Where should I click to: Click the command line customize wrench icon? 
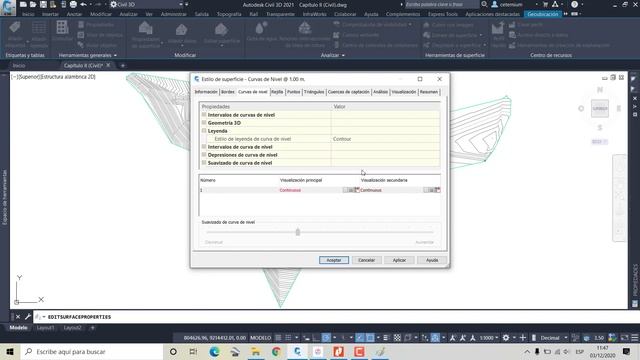pyautogui.click(x=27, y=317)
